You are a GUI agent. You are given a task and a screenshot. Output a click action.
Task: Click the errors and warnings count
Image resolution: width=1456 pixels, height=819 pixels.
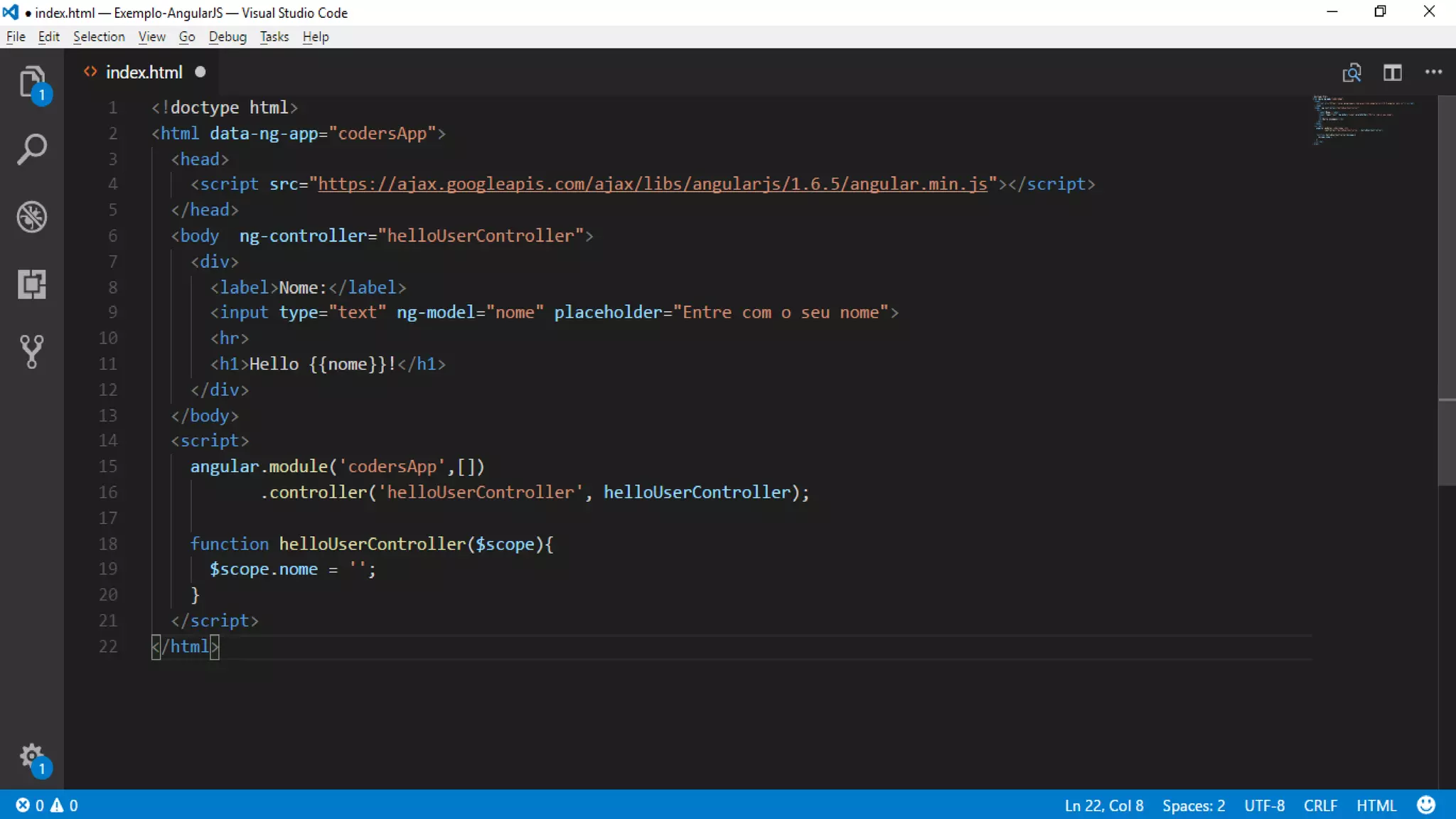click(47, 805)
